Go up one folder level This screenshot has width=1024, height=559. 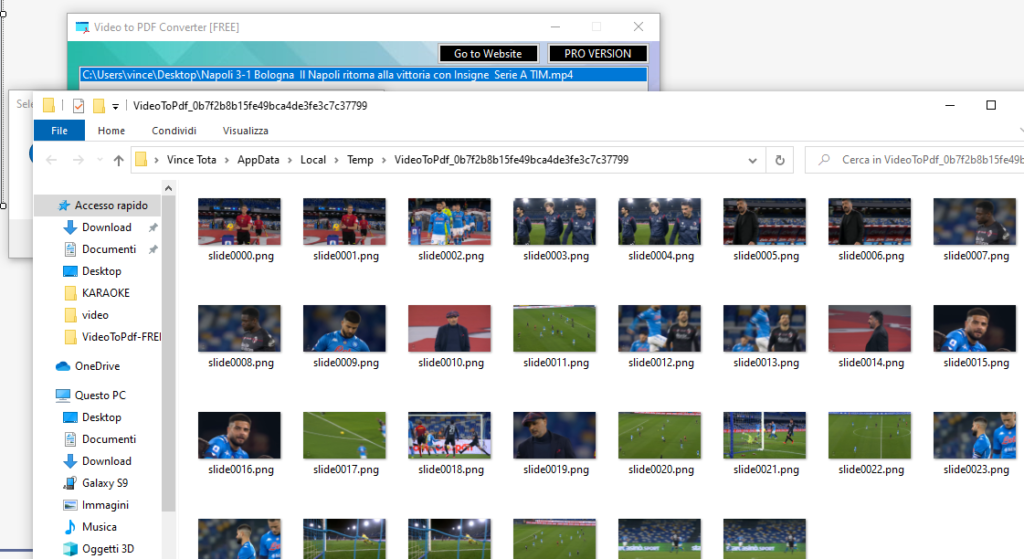click(x=118, y=160)
